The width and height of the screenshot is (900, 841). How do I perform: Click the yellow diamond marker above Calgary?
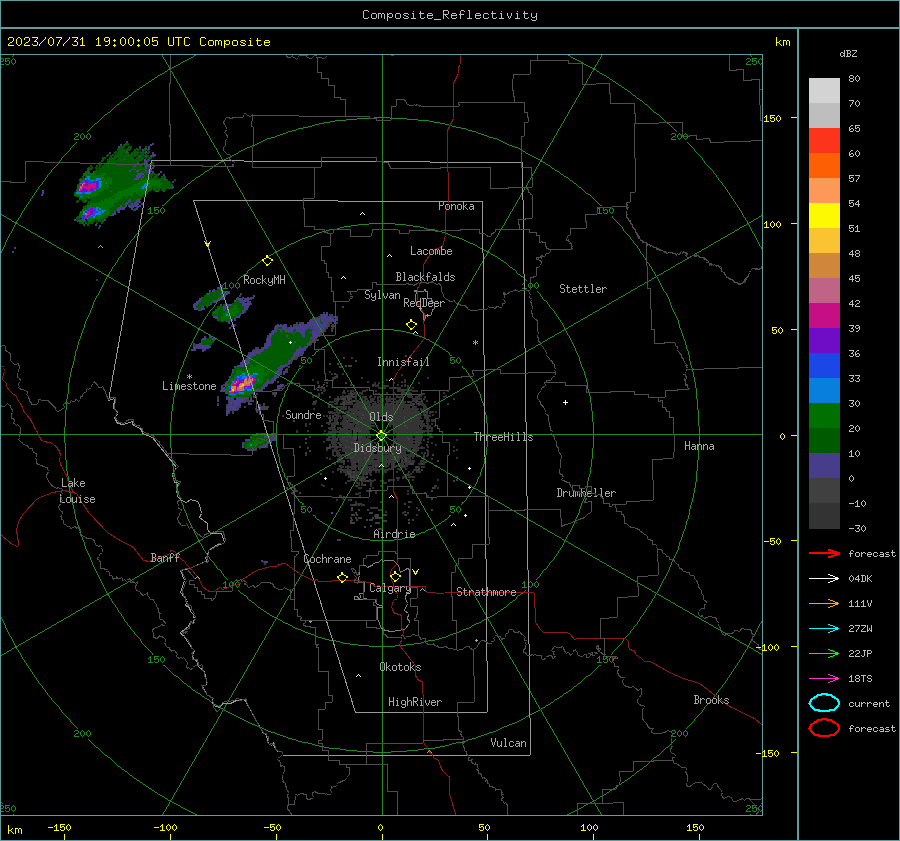click(x=395, y=576)
